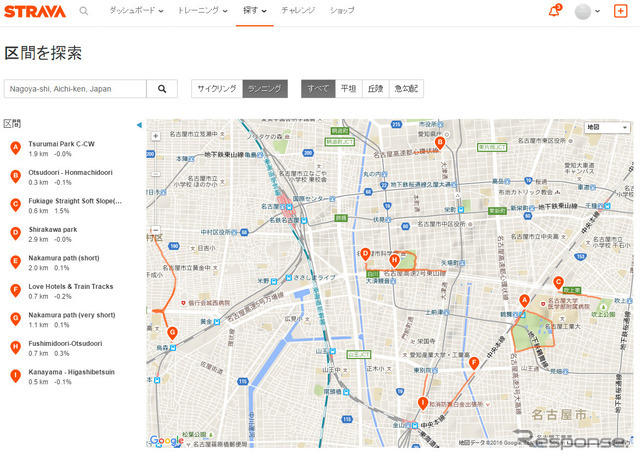Select サイクリング activity type
Viewport: 640px width, 461px height.
pyautogui.click(x=217, y=89)
